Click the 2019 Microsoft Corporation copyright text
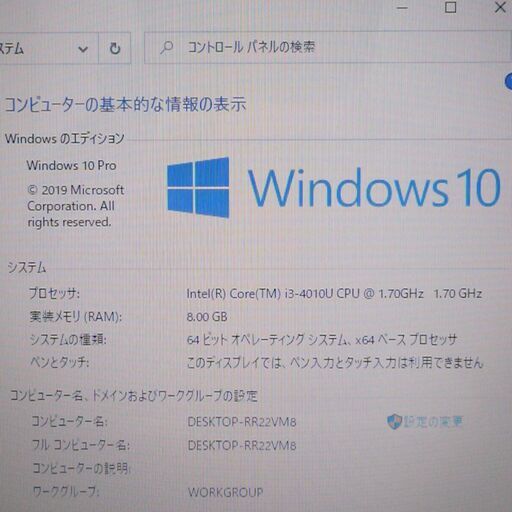This screenshot has width=512, height=512. tap(75, 206)
